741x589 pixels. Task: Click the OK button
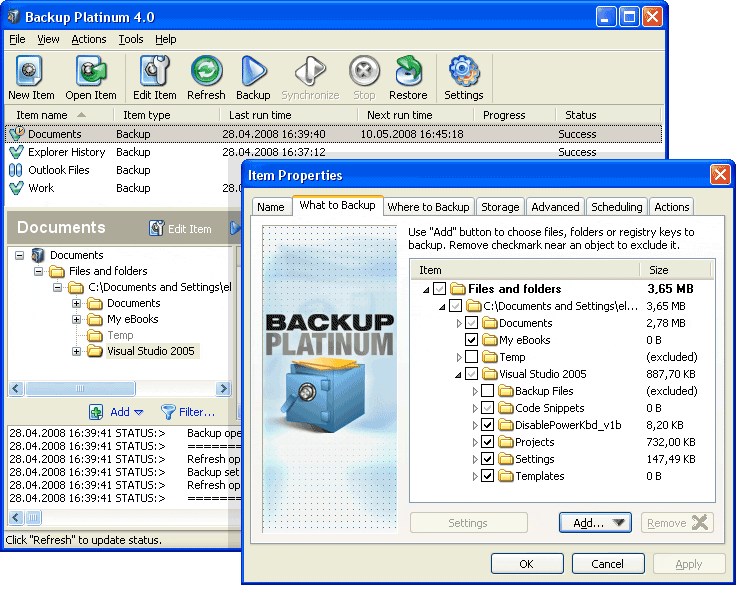pos(526,564)
